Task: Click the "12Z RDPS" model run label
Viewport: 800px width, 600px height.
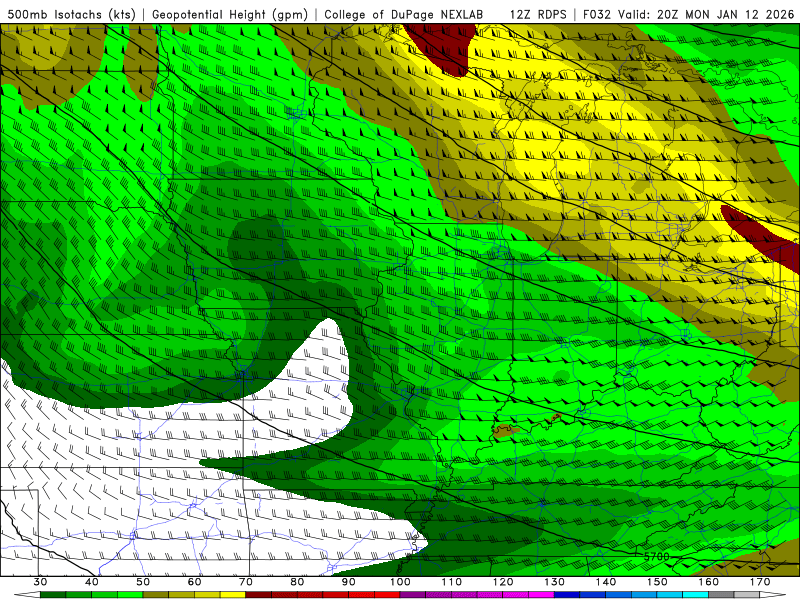Action: [538, 14]
